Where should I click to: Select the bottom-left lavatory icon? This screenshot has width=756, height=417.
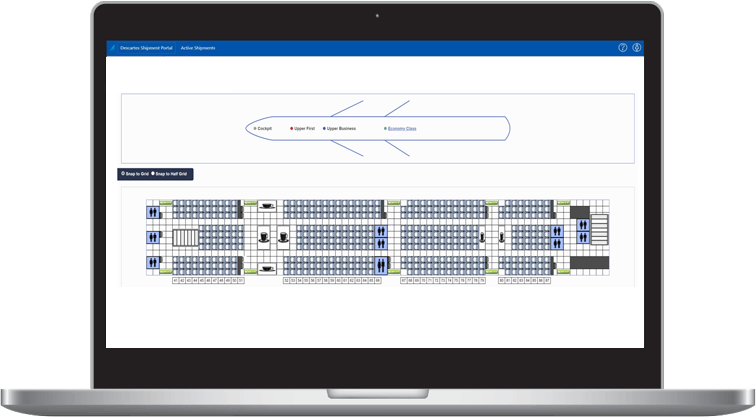coord(152,264)
